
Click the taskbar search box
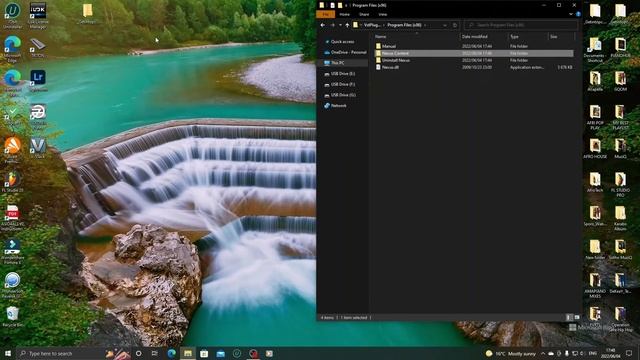[61, 353]
